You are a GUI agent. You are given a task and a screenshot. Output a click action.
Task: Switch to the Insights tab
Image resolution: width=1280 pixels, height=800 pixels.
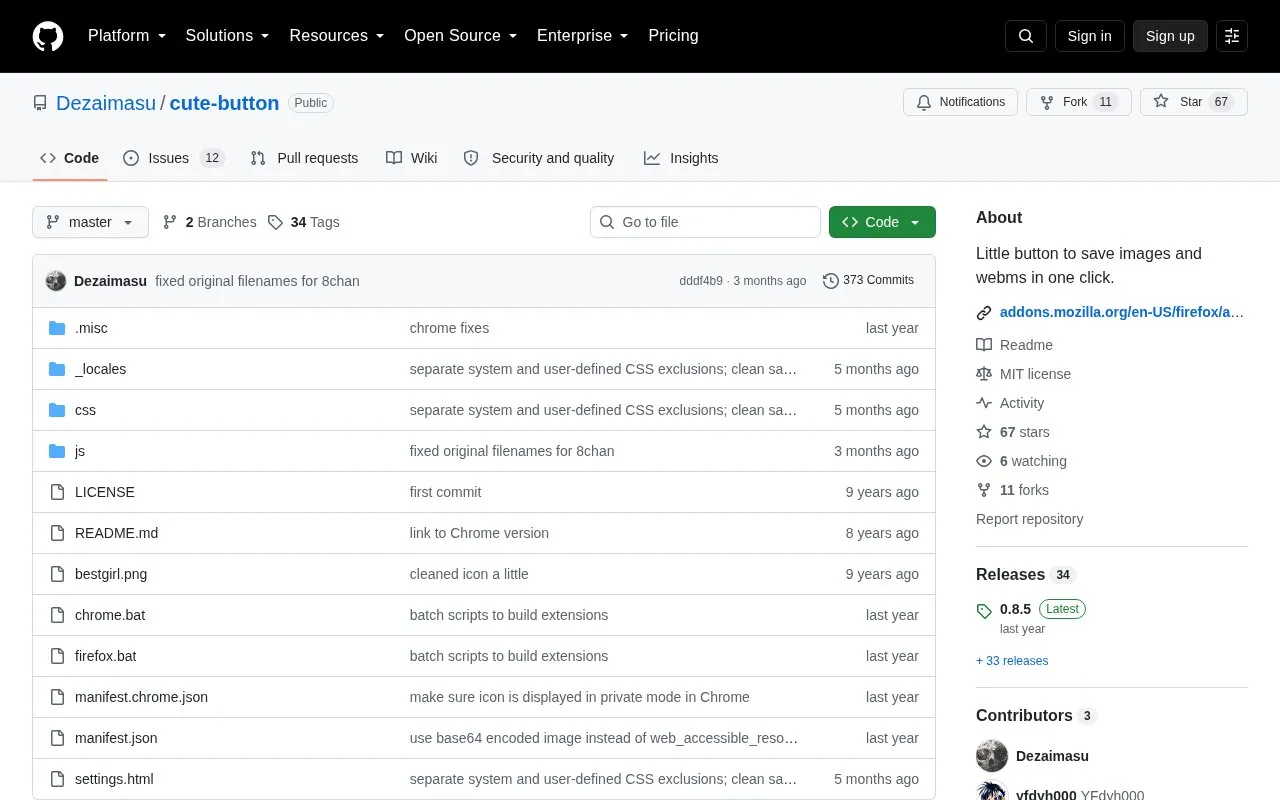681,158
